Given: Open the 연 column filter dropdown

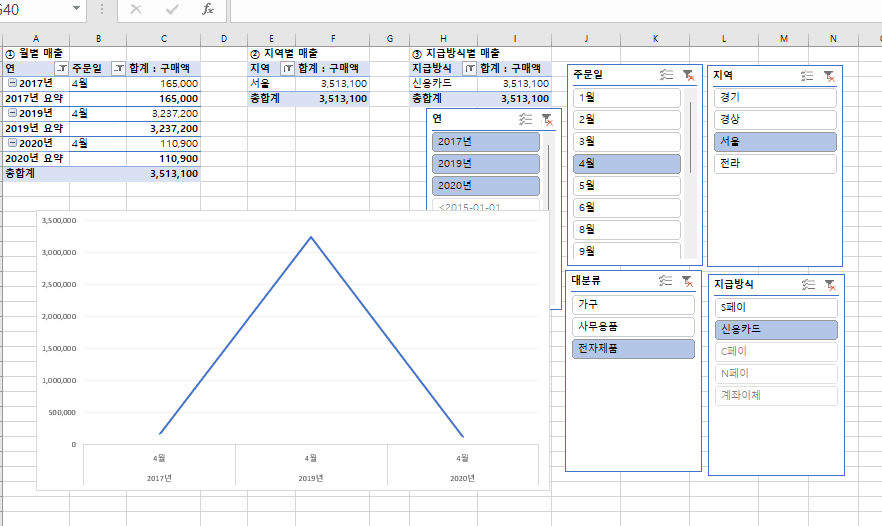Looking at the screenshot, I should point(62,68).
